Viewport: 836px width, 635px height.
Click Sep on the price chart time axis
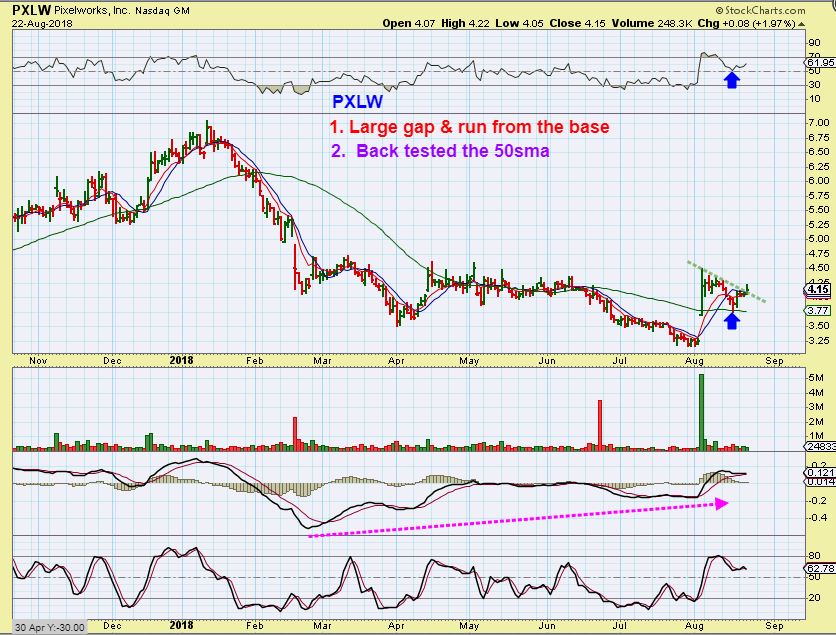click(x=774, y=360)
